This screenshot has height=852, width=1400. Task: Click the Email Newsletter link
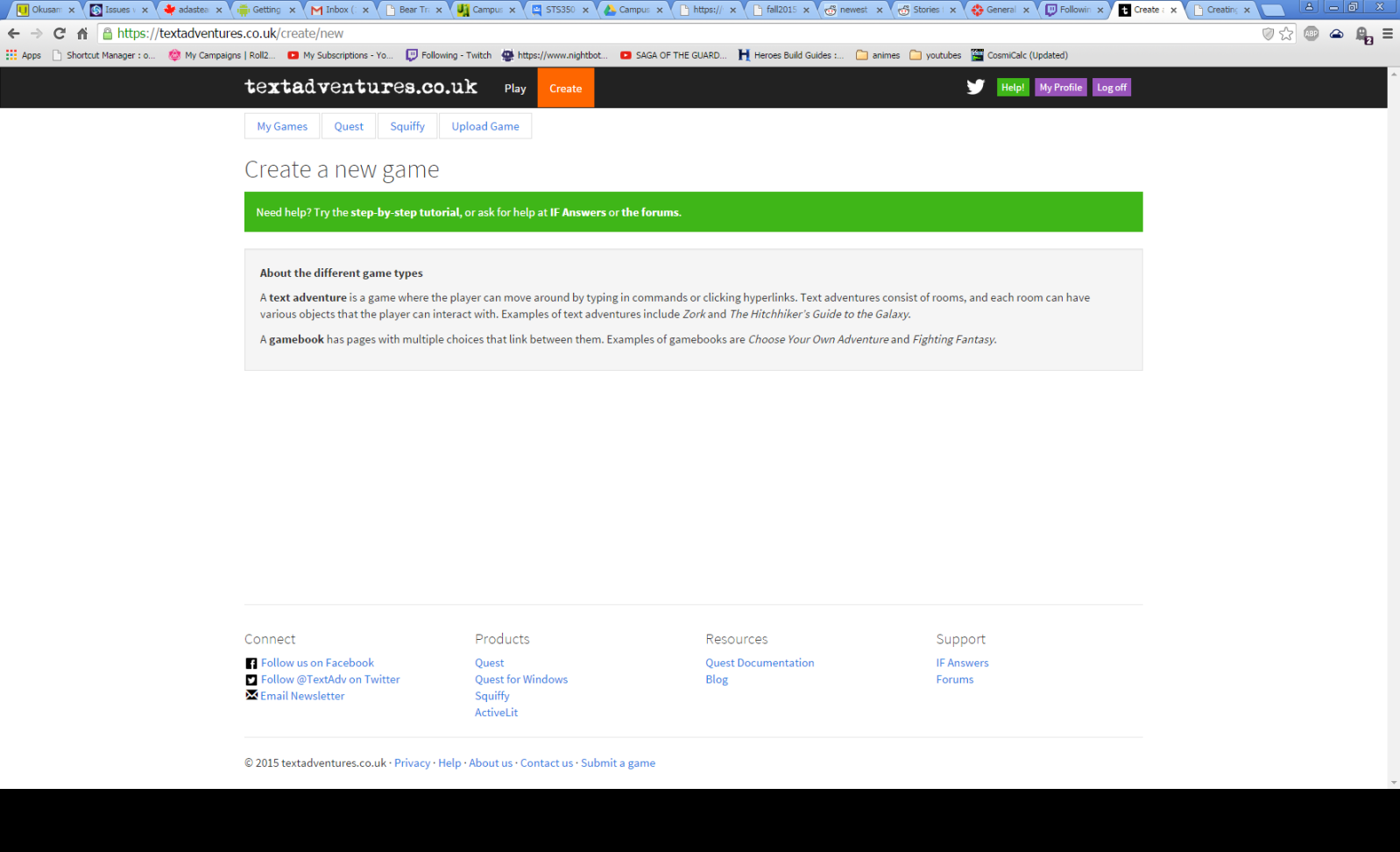click(302, 696)
